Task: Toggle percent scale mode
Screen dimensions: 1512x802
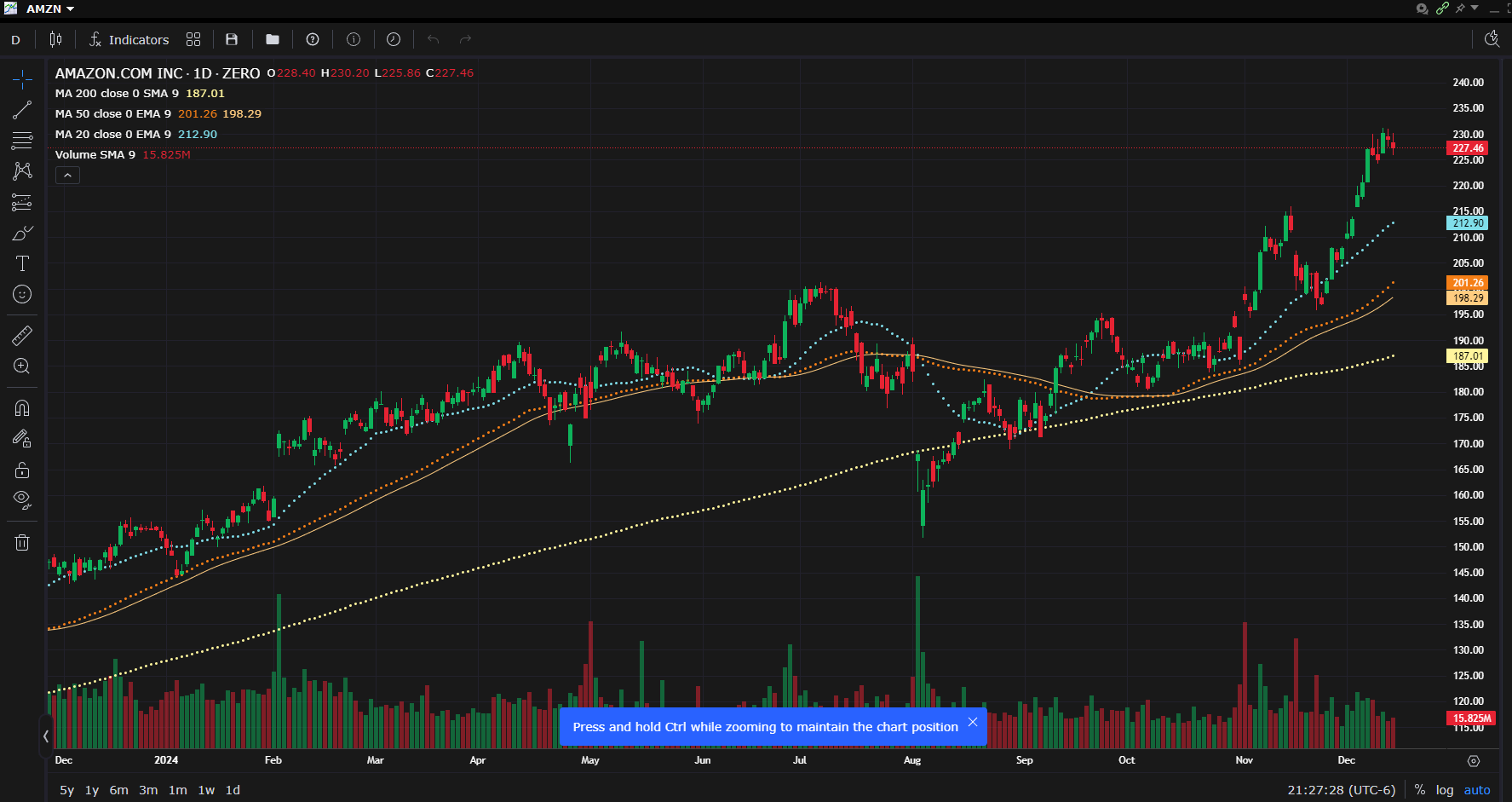Action: pos(1420,790)
